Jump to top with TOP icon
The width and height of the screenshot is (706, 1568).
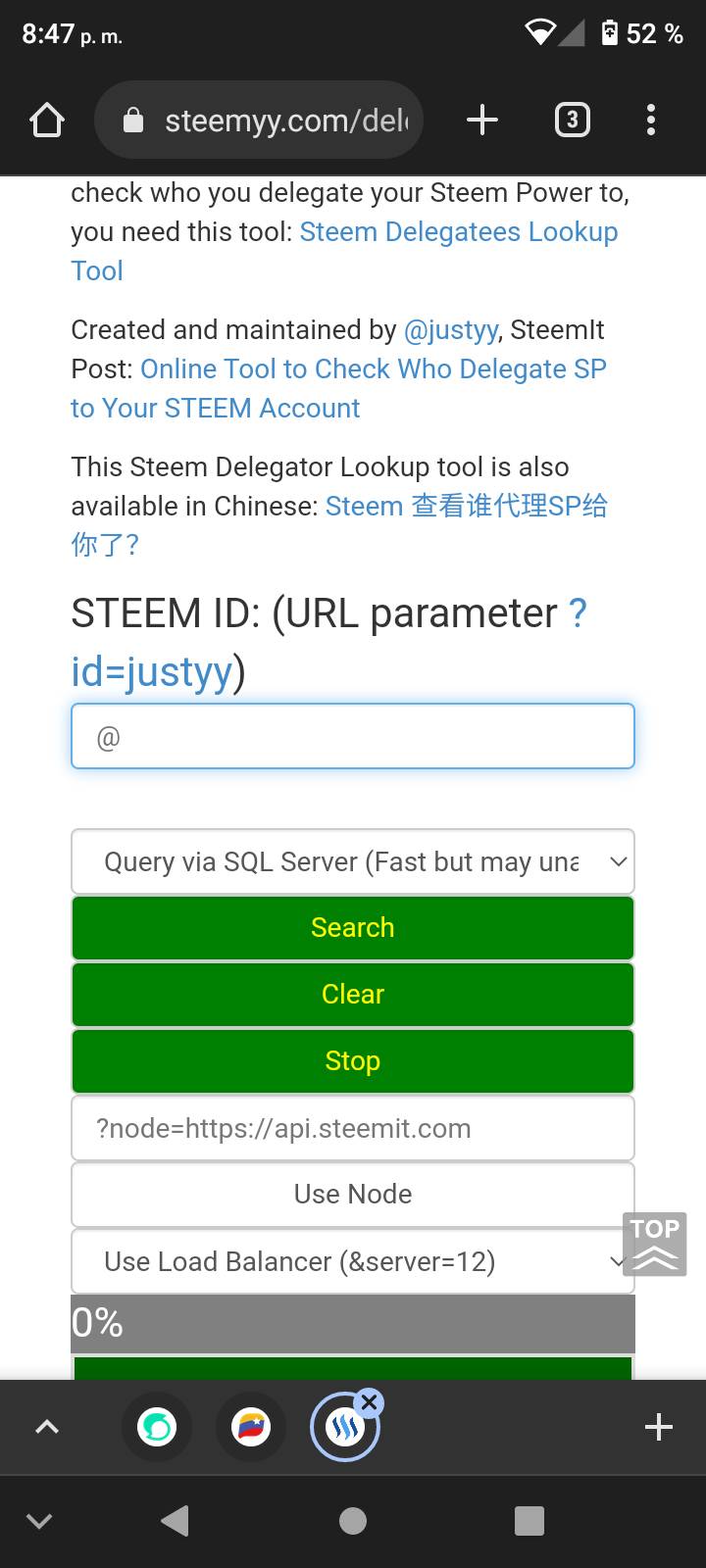point(655,1245)
